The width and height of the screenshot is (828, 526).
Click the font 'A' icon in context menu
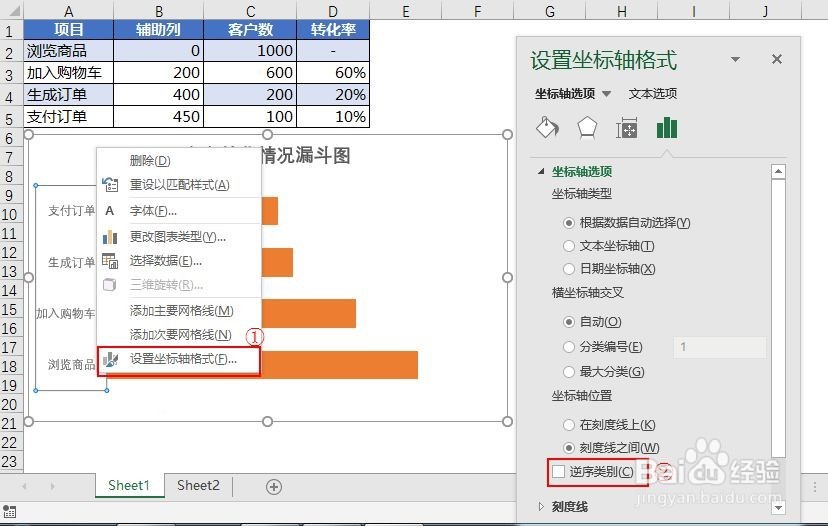(x=109, y=211)
